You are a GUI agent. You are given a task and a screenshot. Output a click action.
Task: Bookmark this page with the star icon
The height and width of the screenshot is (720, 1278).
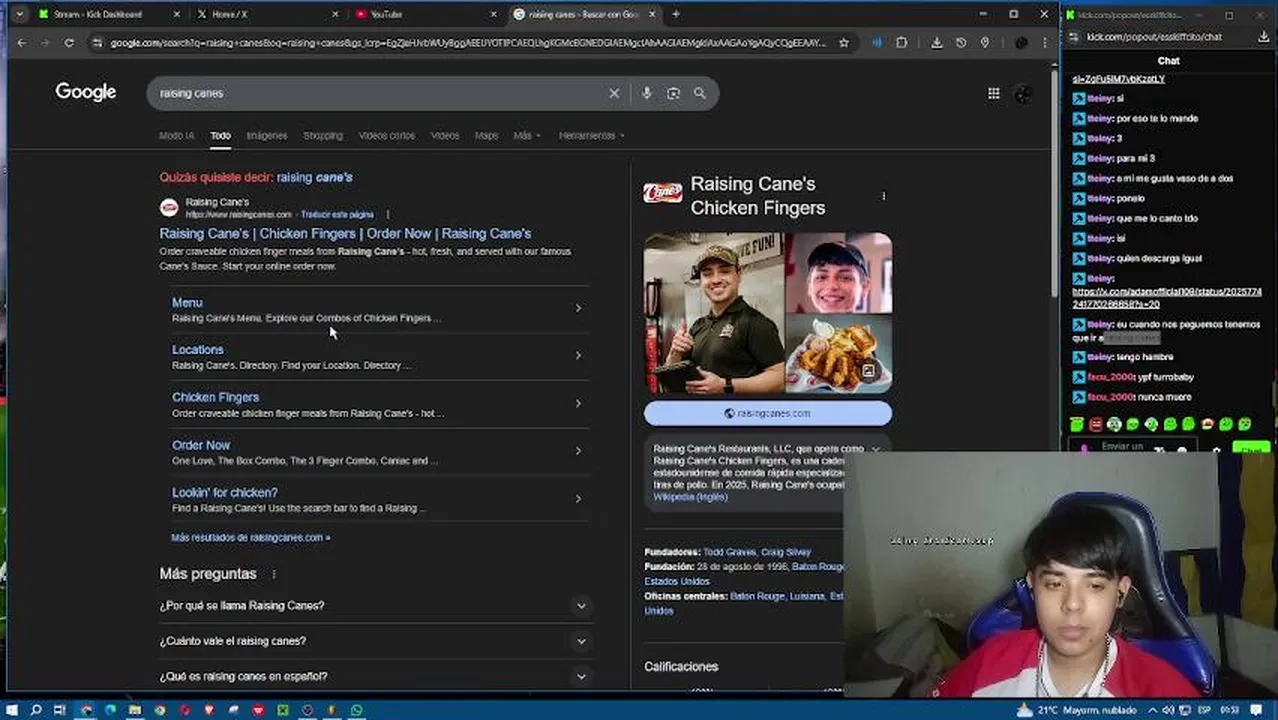[x=844, y=42]
